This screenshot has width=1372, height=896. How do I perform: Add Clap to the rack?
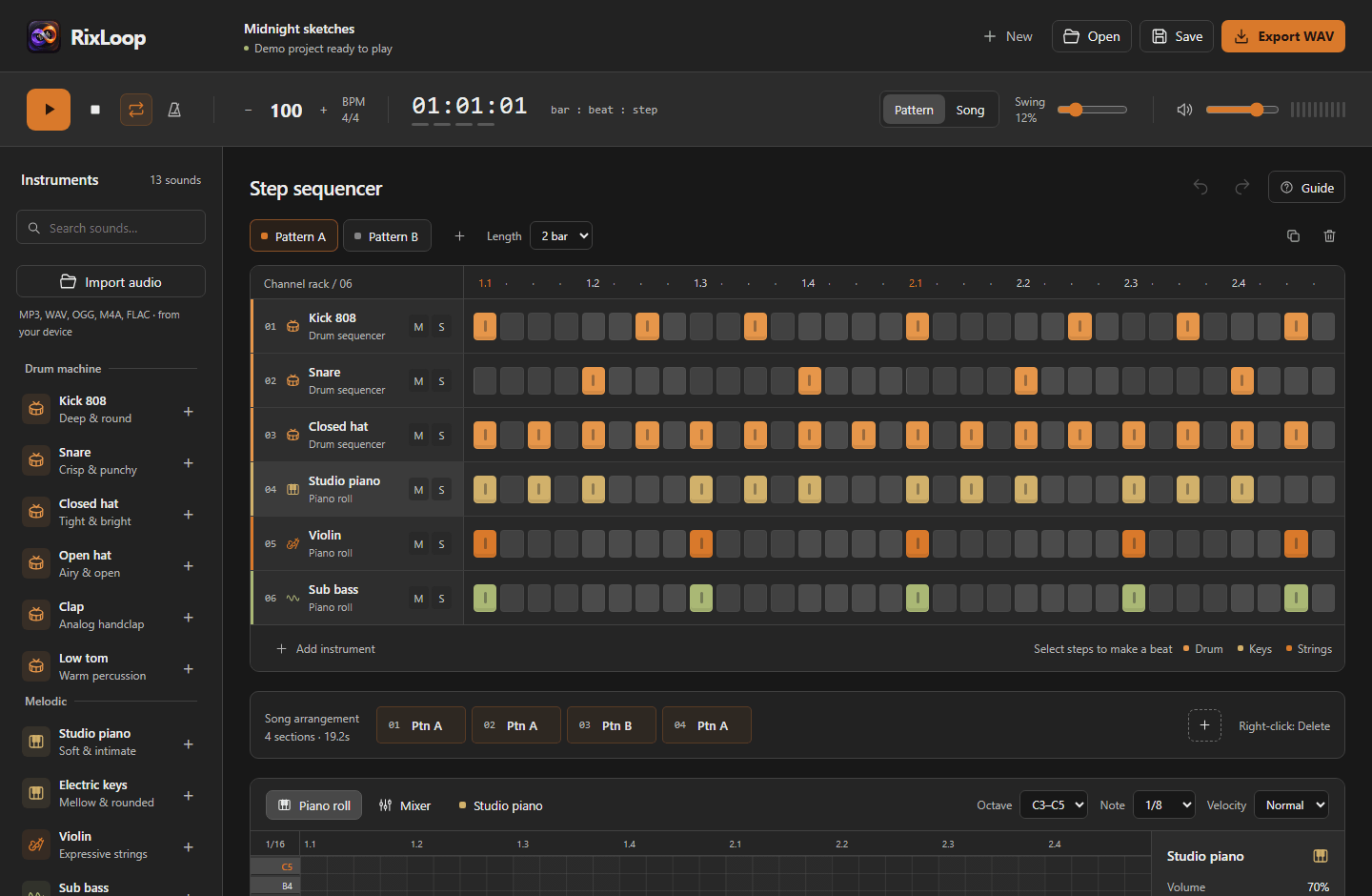tap(189, 617)
